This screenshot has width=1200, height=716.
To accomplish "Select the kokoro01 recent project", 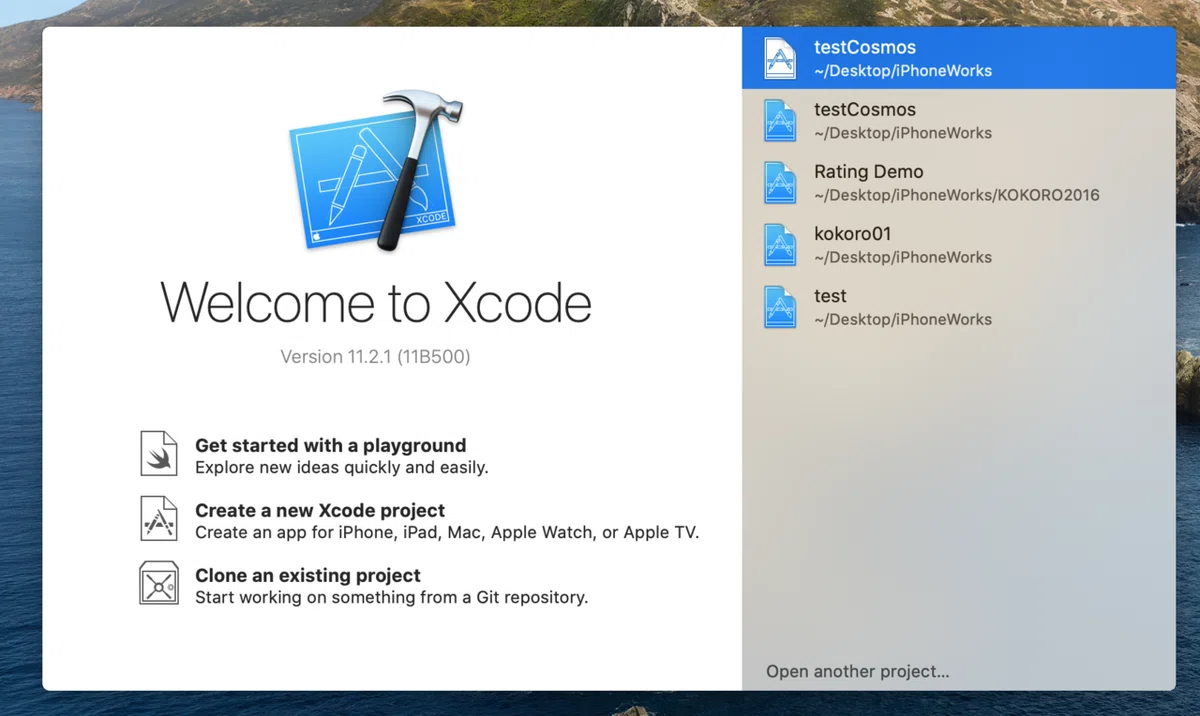I will tap(959, 245).
